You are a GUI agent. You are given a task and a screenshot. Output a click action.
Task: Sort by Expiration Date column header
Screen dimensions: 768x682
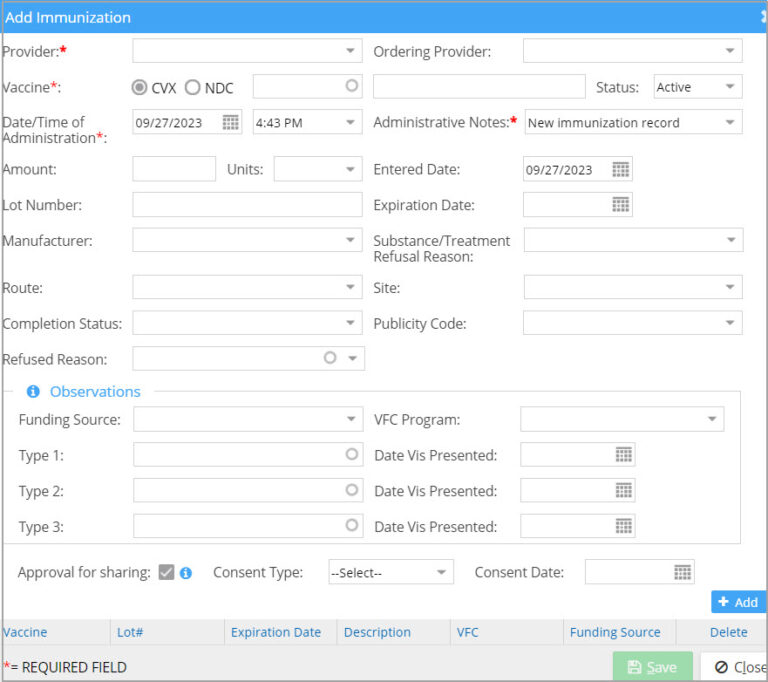[x=276, y=632]
